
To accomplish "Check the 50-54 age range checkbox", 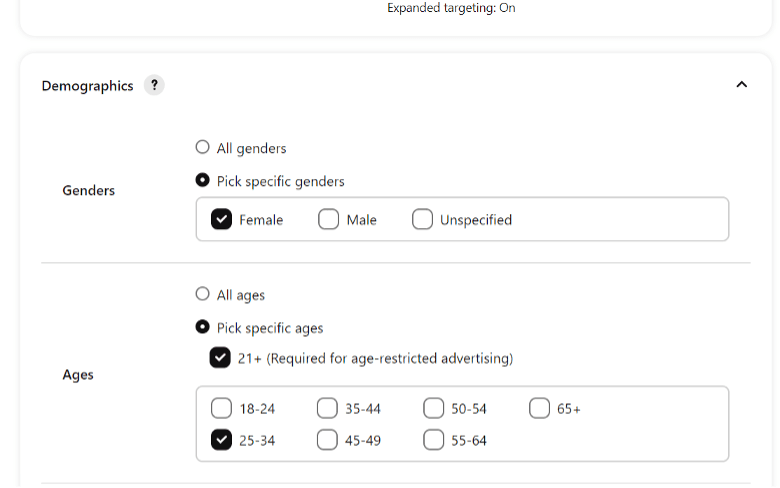I will [434, 408].
